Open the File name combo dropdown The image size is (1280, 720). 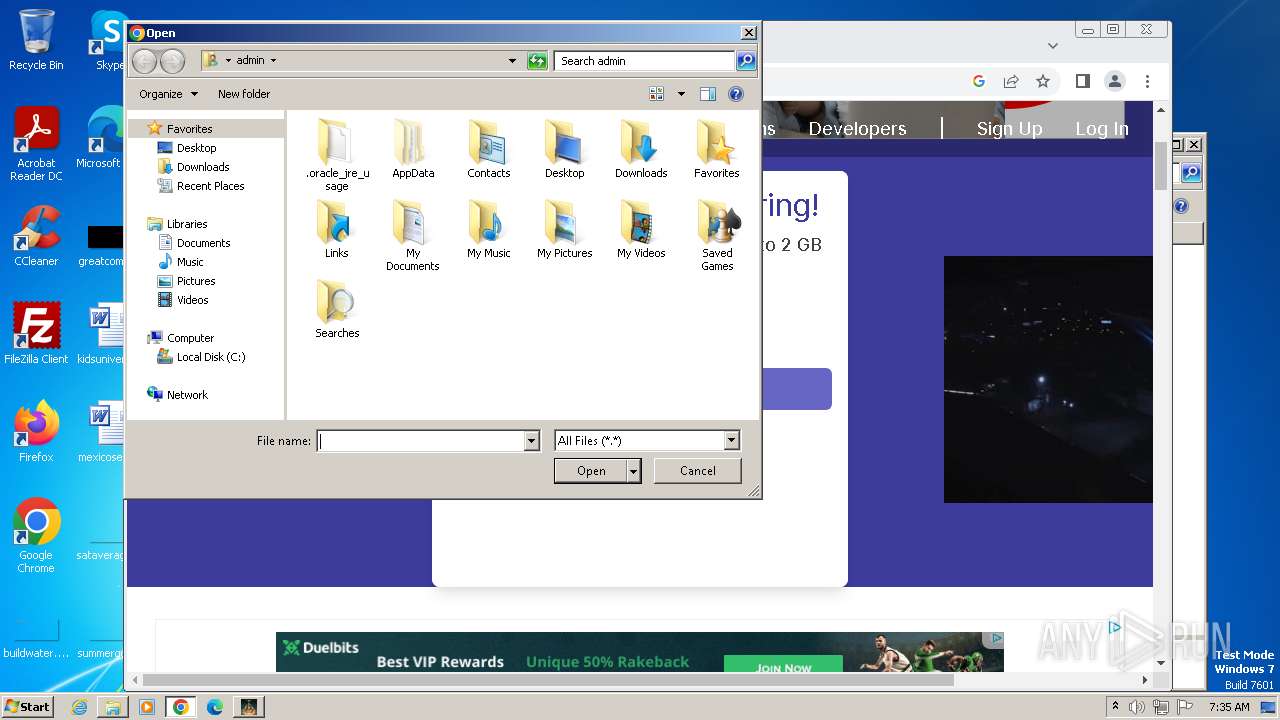531,441
